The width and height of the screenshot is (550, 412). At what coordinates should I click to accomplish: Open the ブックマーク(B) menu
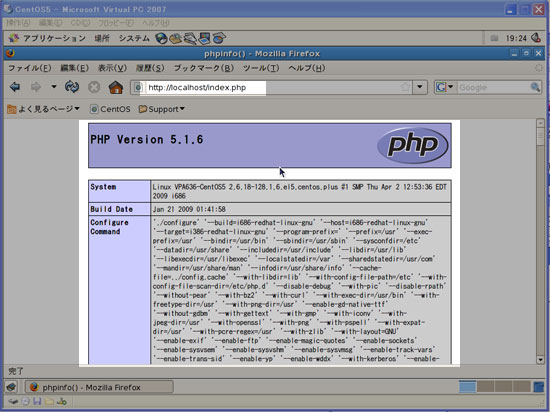tap(204, 68)
